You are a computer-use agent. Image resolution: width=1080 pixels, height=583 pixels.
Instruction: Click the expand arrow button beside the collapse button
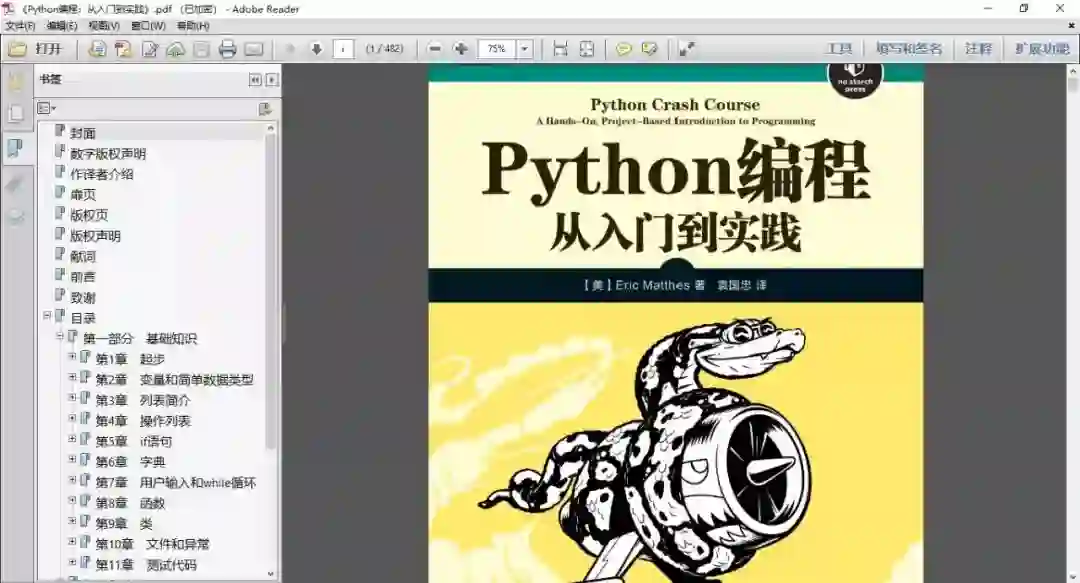(272, 80)
